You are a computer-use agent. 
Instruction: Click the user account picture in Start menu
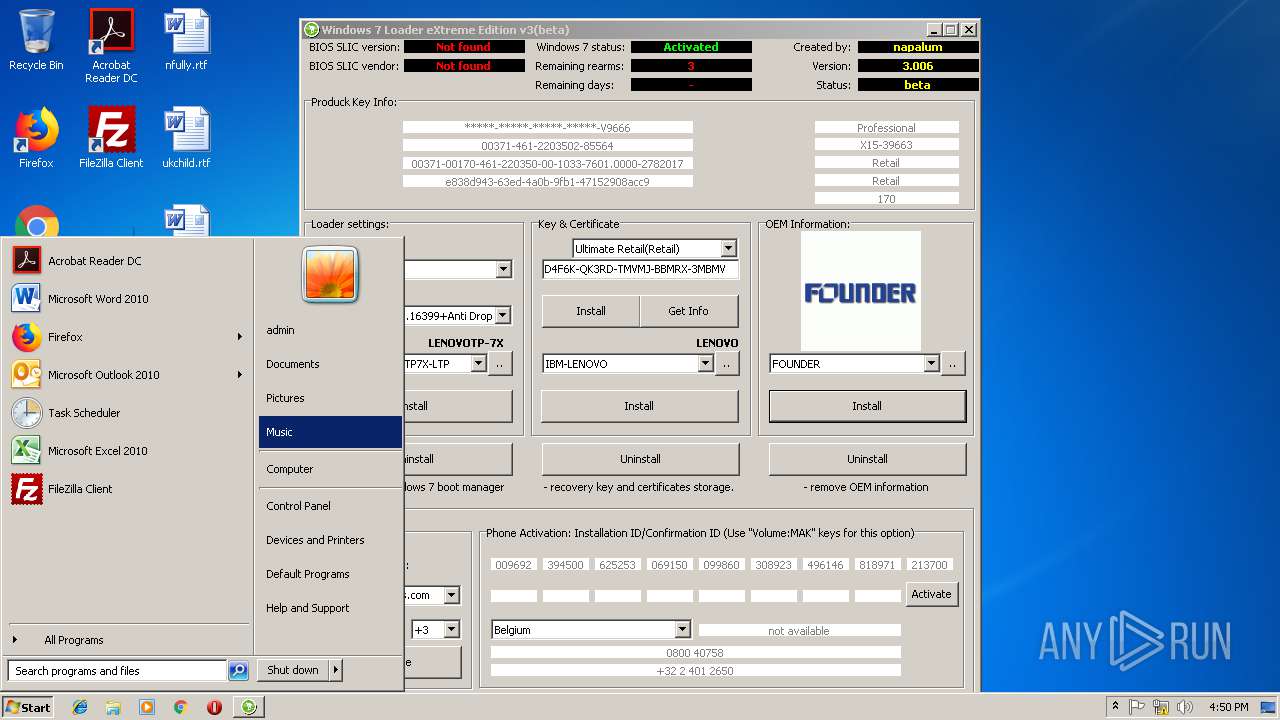coord(330,274)
